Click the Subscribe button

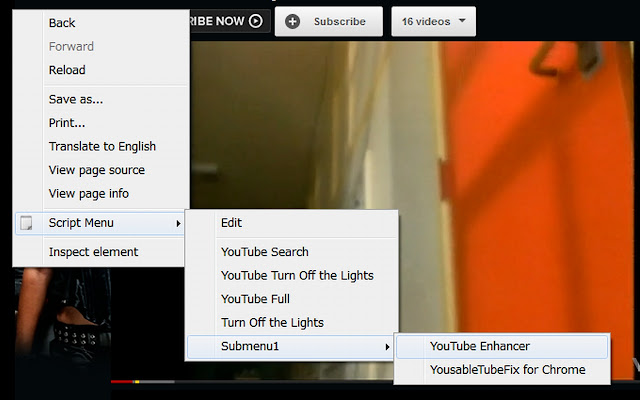(329, 21)
